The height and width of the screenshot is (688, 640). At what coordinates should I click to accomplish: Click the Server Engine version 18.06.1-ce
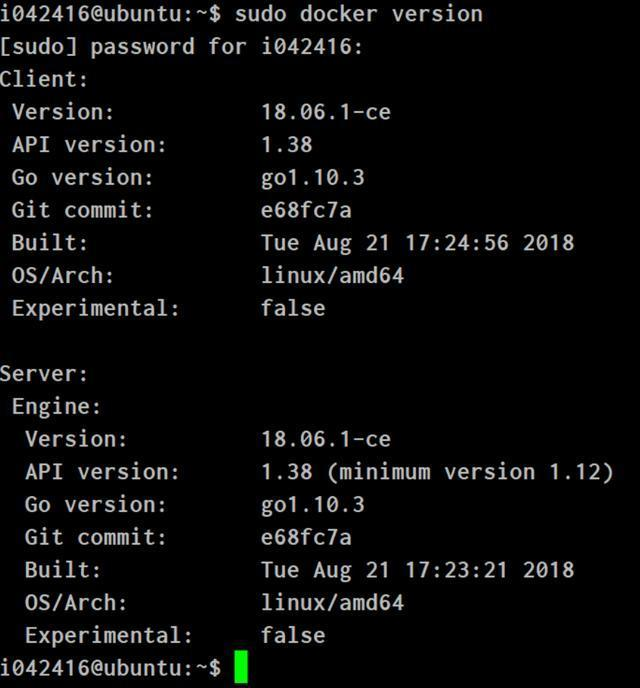coord(326,440)
